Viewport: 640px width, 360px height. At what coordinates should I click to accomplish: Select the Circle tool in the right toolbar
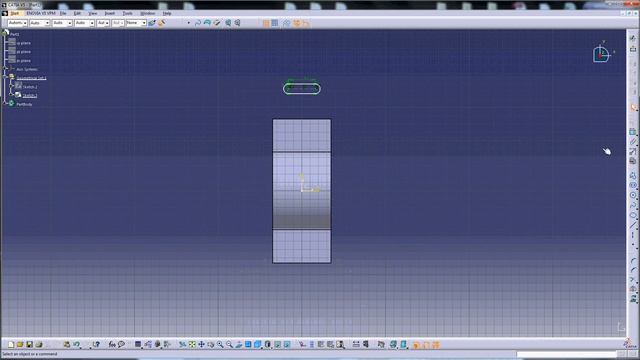point(633,195)
